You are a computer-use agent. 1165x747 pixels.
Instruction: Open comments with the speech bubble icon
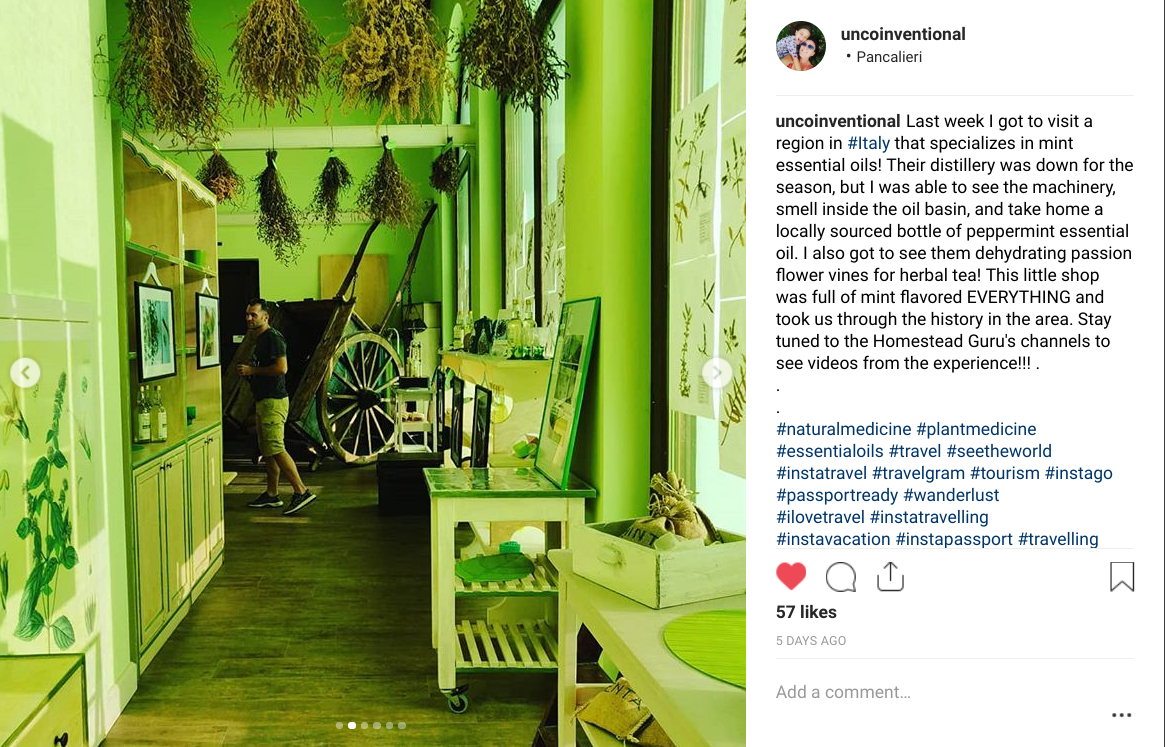841,577
